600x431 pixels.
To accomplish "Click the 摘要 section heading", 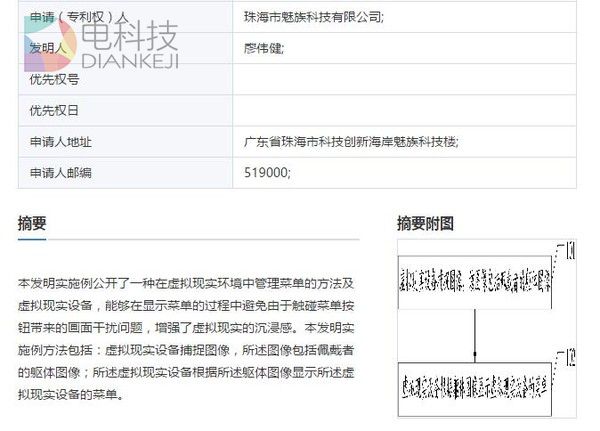I will [32, 224].
